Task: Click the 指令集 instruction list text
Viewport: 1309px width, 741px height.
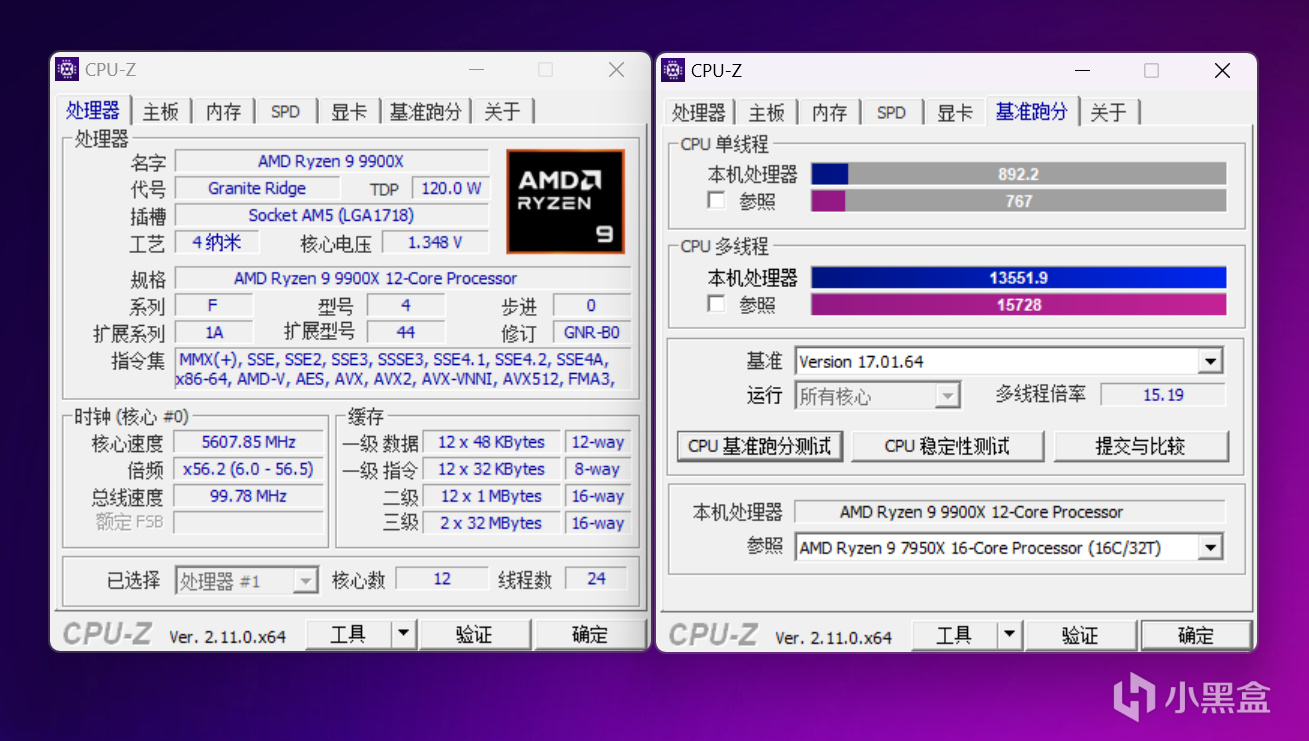Action: [x=403, y=369]
